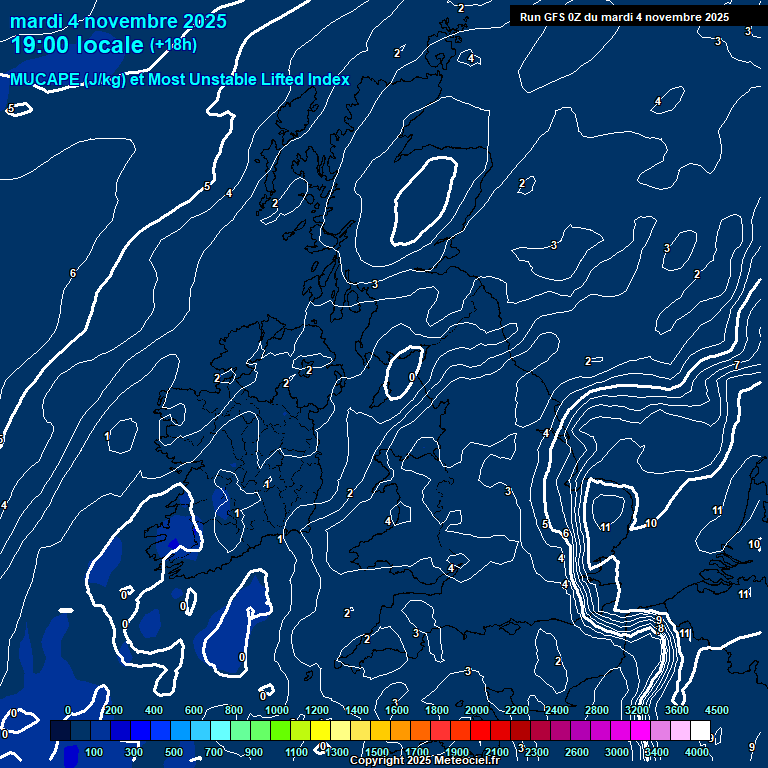Select the white swatch at the legend's end
The width and height of the screenshot is (768, 768).
click(x=700, y=730)
